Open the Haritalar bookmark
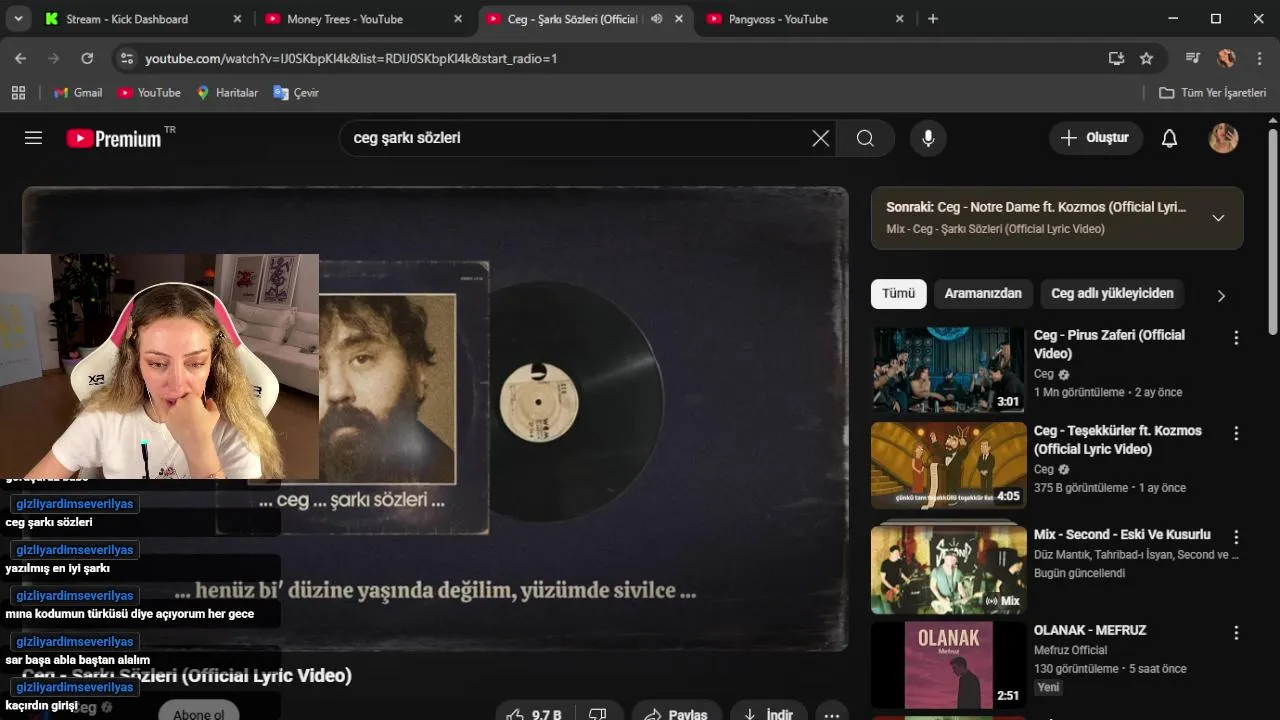Image resolution: width=1280 pixels, height=720 pixels. [x=227, y=92]
